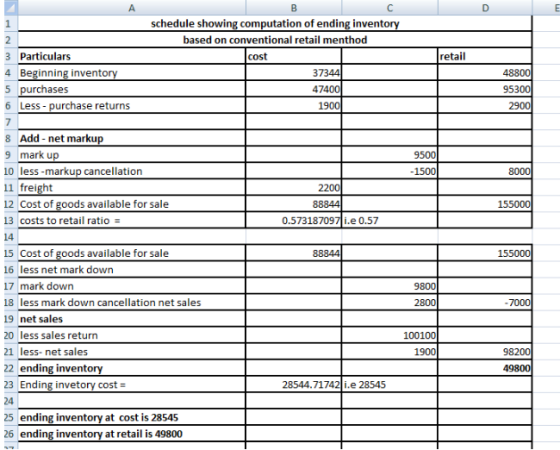Select value 28544.71742
The width and height of the screenshot is (560, 450).
coord(294,385)
